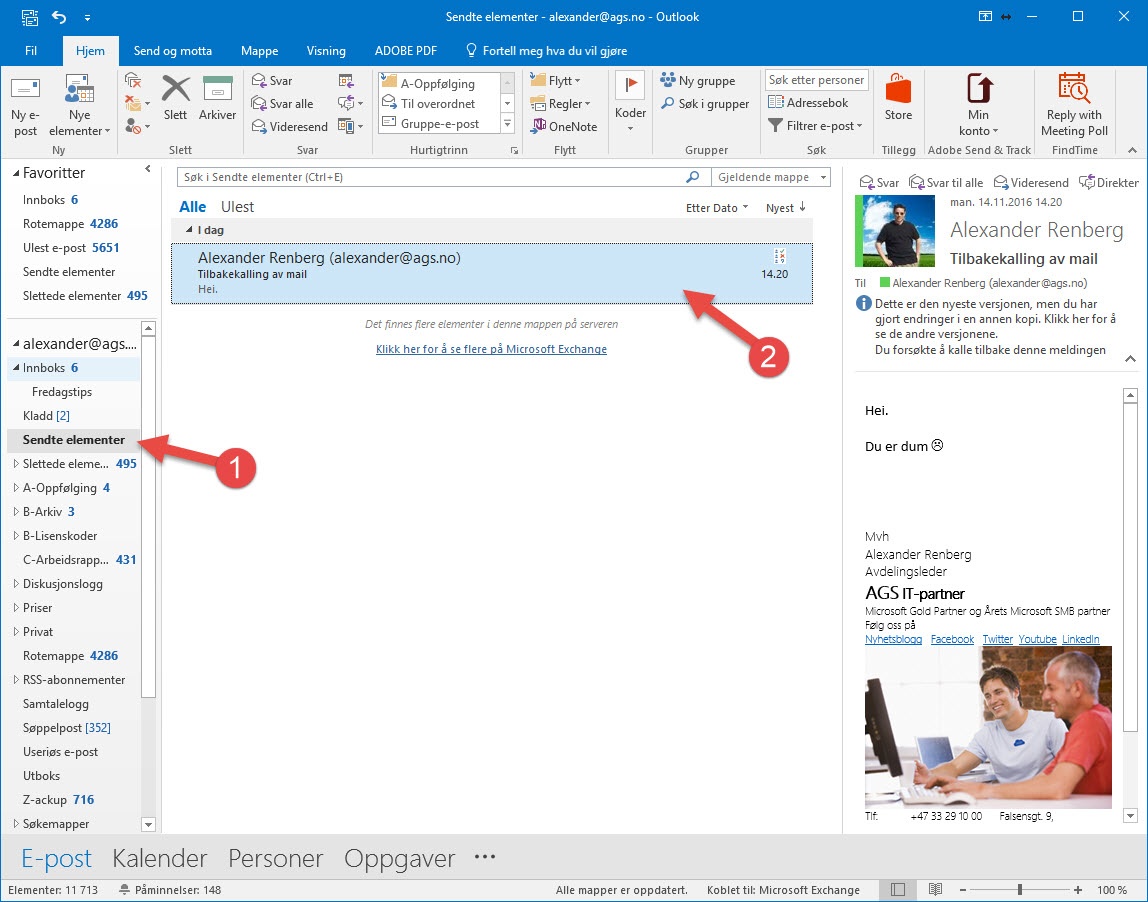The image size is (1148, 902).
Task: Toggle the Ulest unread filter
Action: [x=237, y=207]
